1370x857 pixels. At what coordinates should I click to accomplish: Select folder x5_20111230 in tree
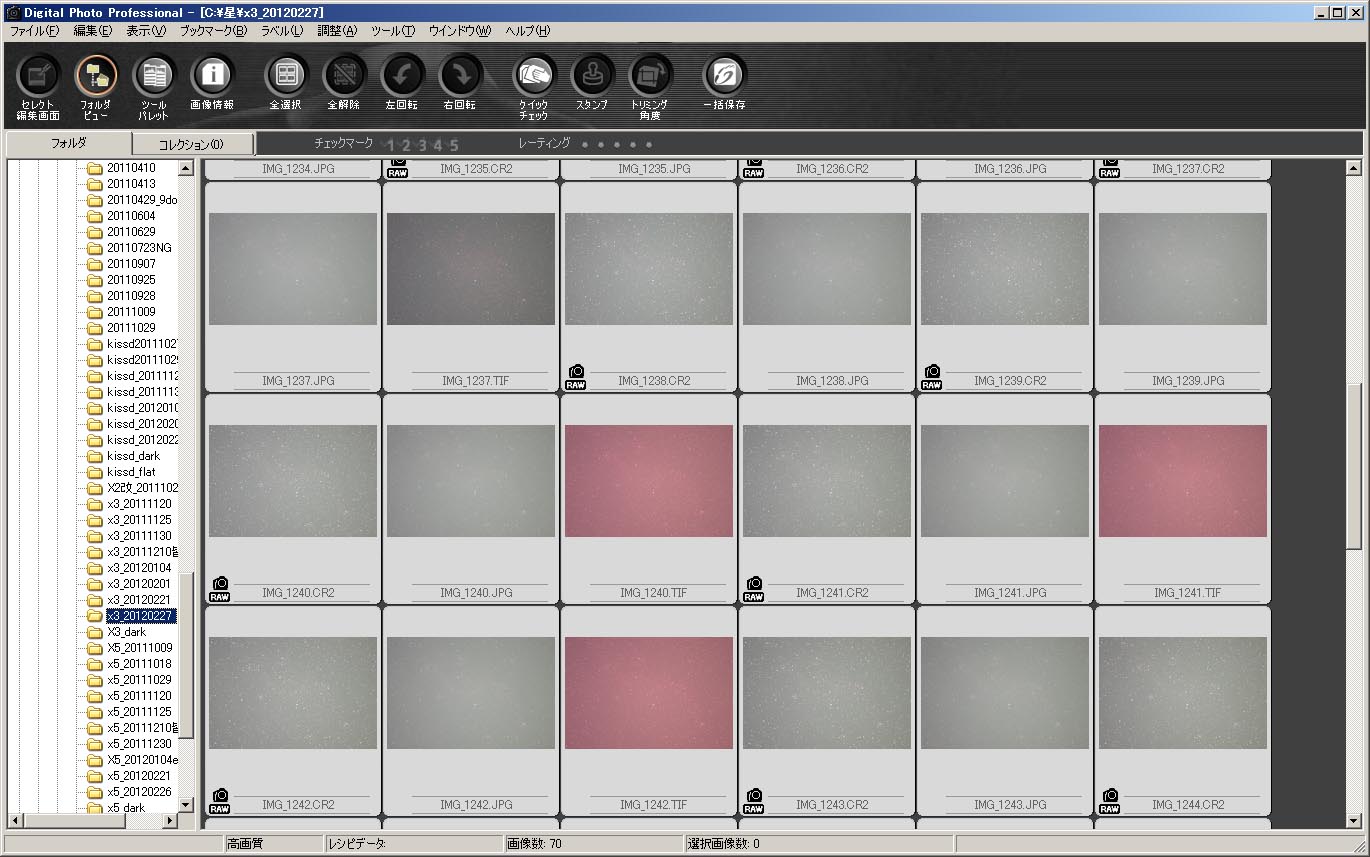point(139,744)
